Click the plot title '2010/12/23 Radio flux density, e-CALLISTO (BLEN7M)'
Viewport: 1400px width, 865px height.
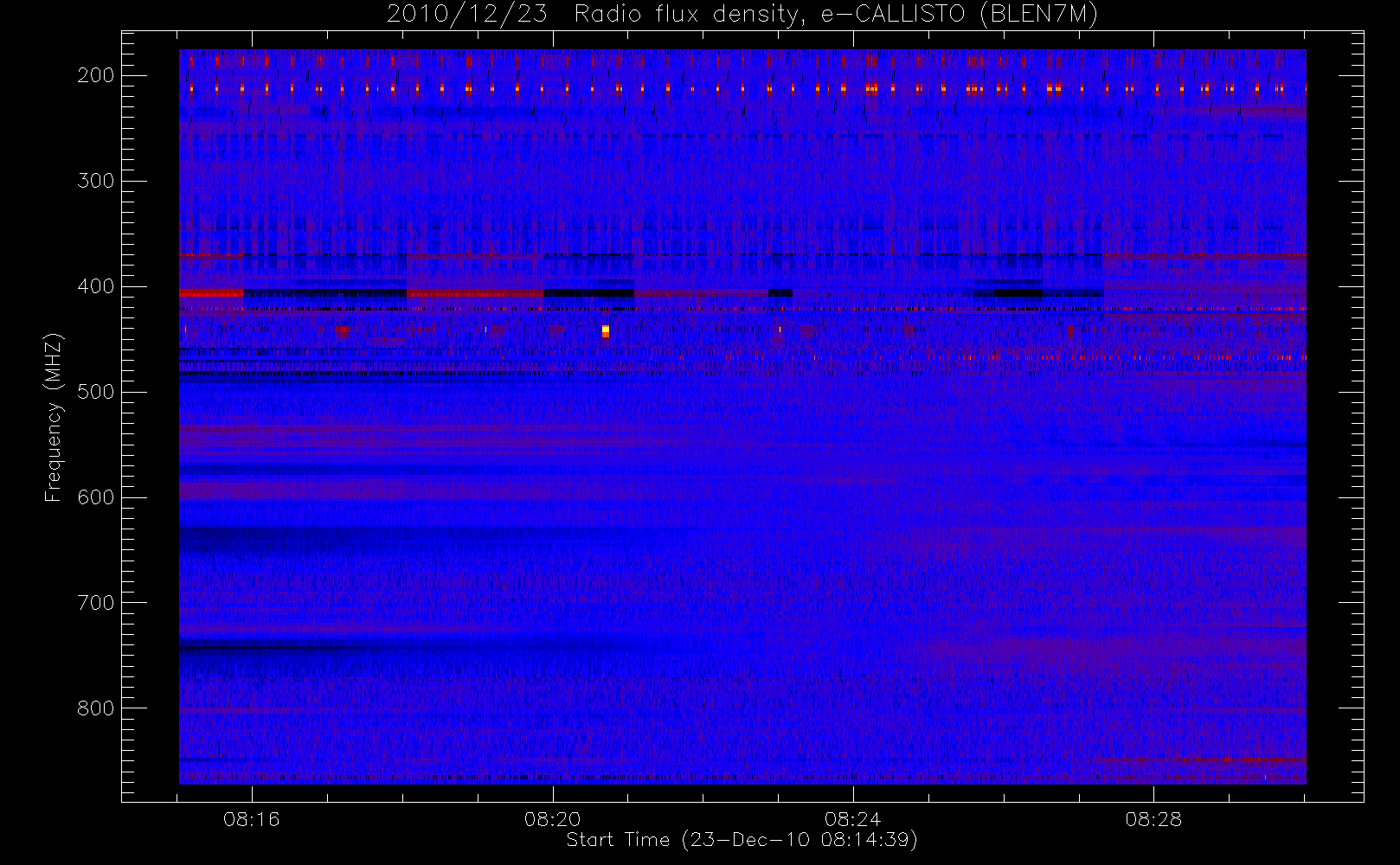coord(742,15)
